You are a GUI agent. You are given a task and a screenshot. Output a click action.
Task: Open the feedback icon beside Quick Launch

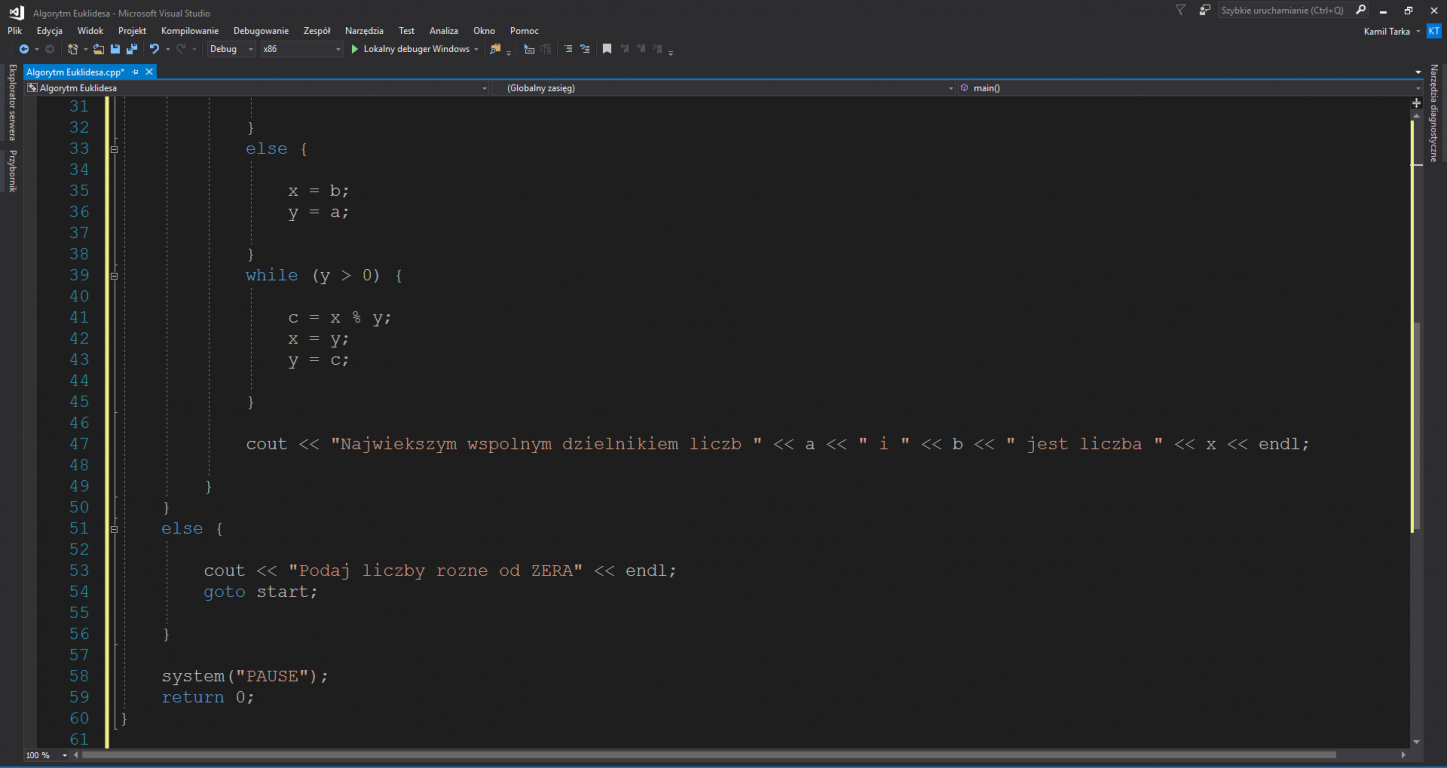tap(1204, 10)
